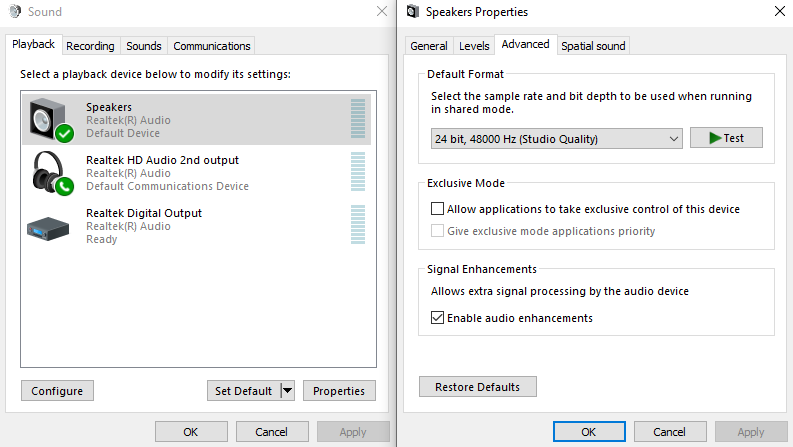Switch to the Levels tab

pyautogui.click(x=474, y=46)
